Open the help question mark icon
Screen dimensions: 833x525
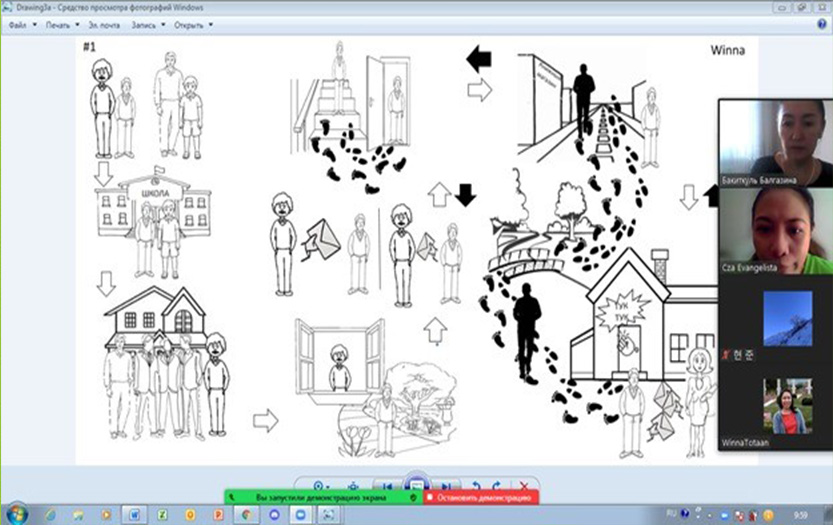[x=821, y=25]
